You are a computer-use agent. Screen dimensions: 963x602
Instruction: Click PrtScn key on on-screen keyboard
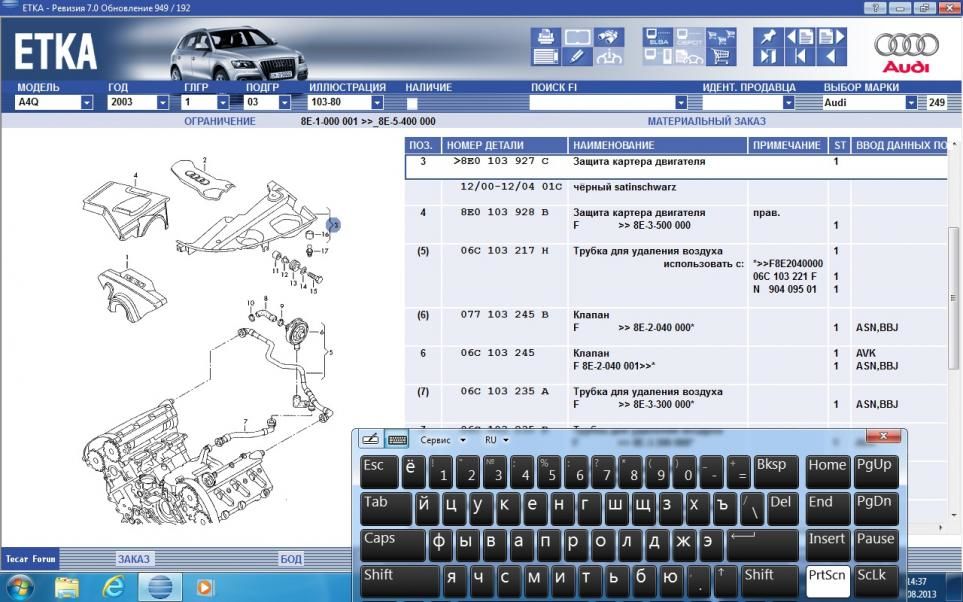tap(827, 580)
